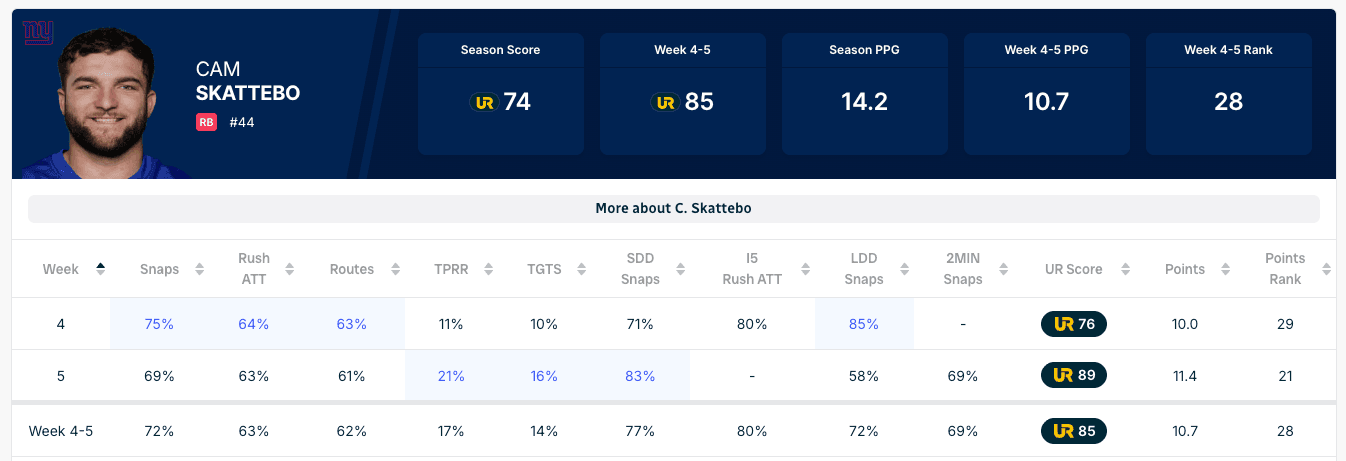Click the UR logo in Season Score card
The image size is (1346, 461).
point(484,102)
